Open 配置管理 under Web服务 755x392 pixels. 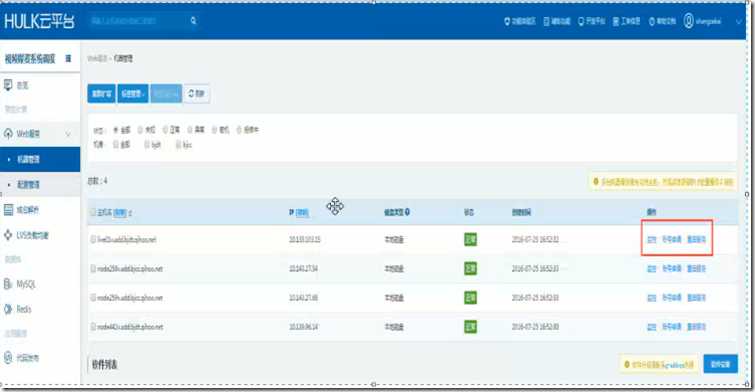(40, 184)
